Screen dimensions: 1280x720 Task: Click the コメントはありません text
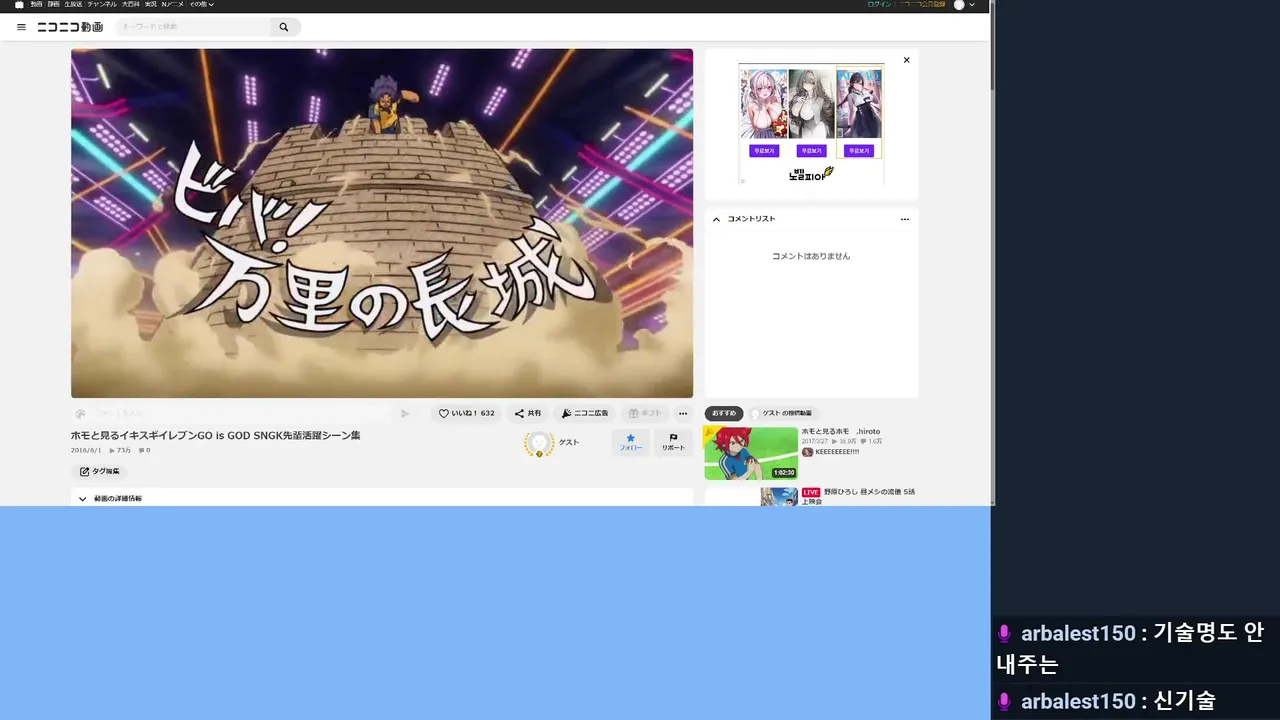pos(811,256)
